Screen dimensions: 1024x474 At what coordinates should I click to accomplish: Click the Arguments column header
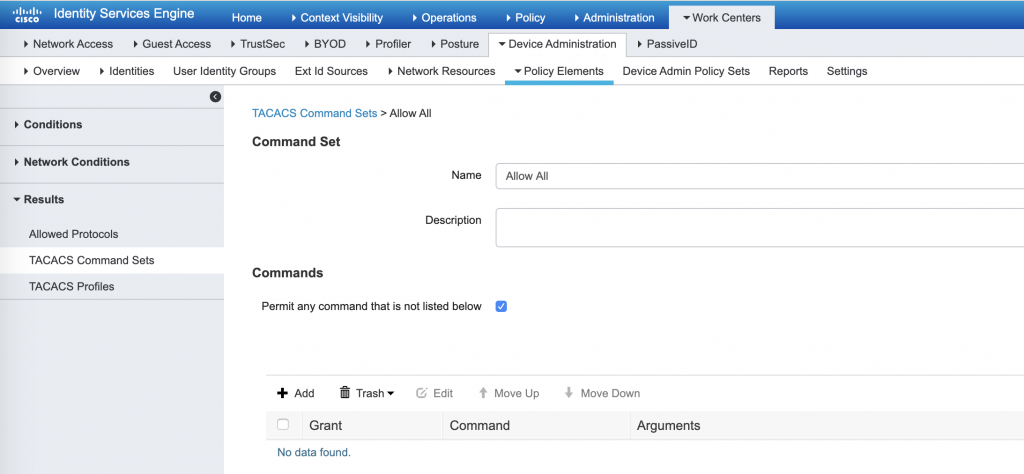[668, 426]
